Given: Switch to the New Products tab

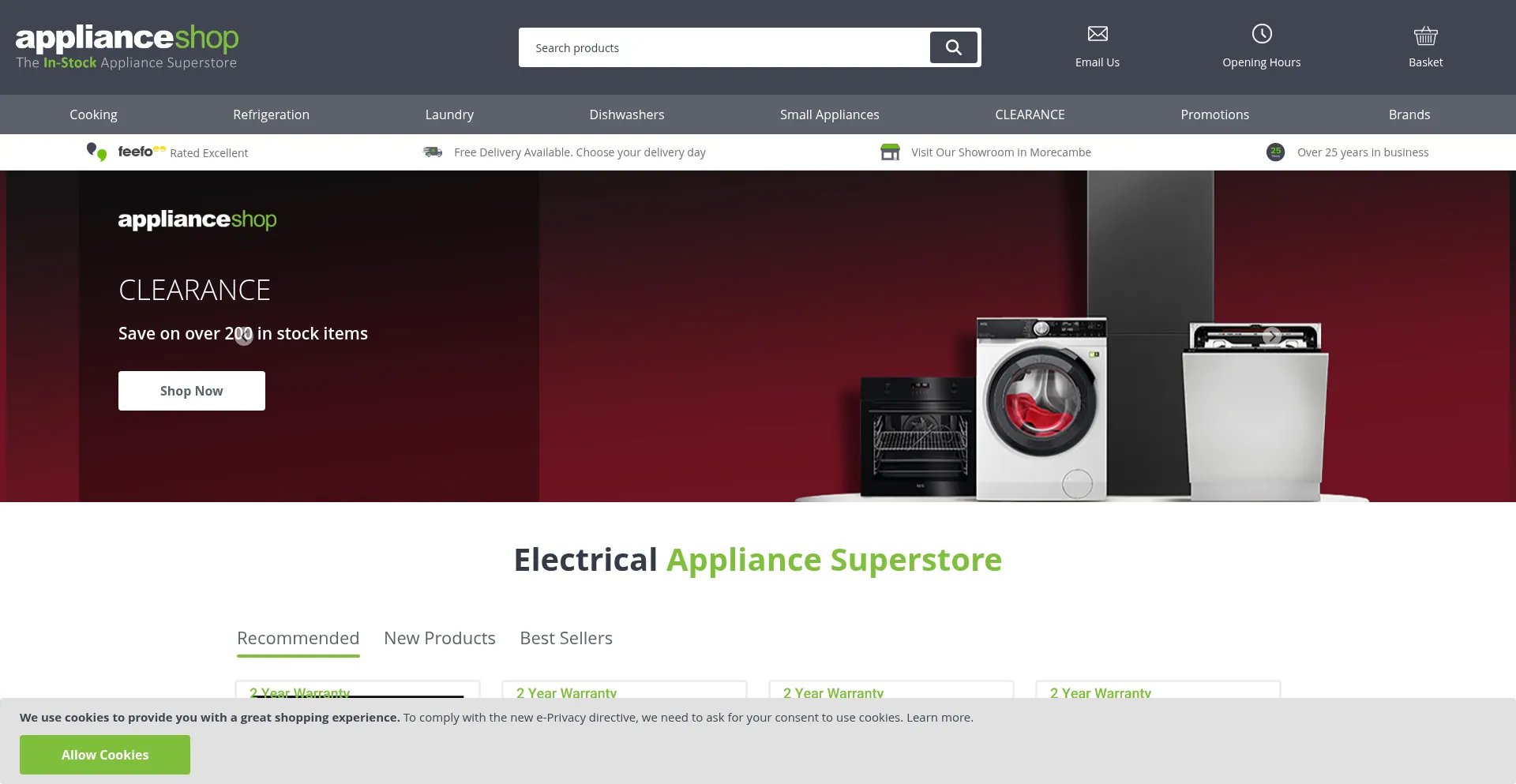Looking at the screenshot, I should (x=440, y=638).
